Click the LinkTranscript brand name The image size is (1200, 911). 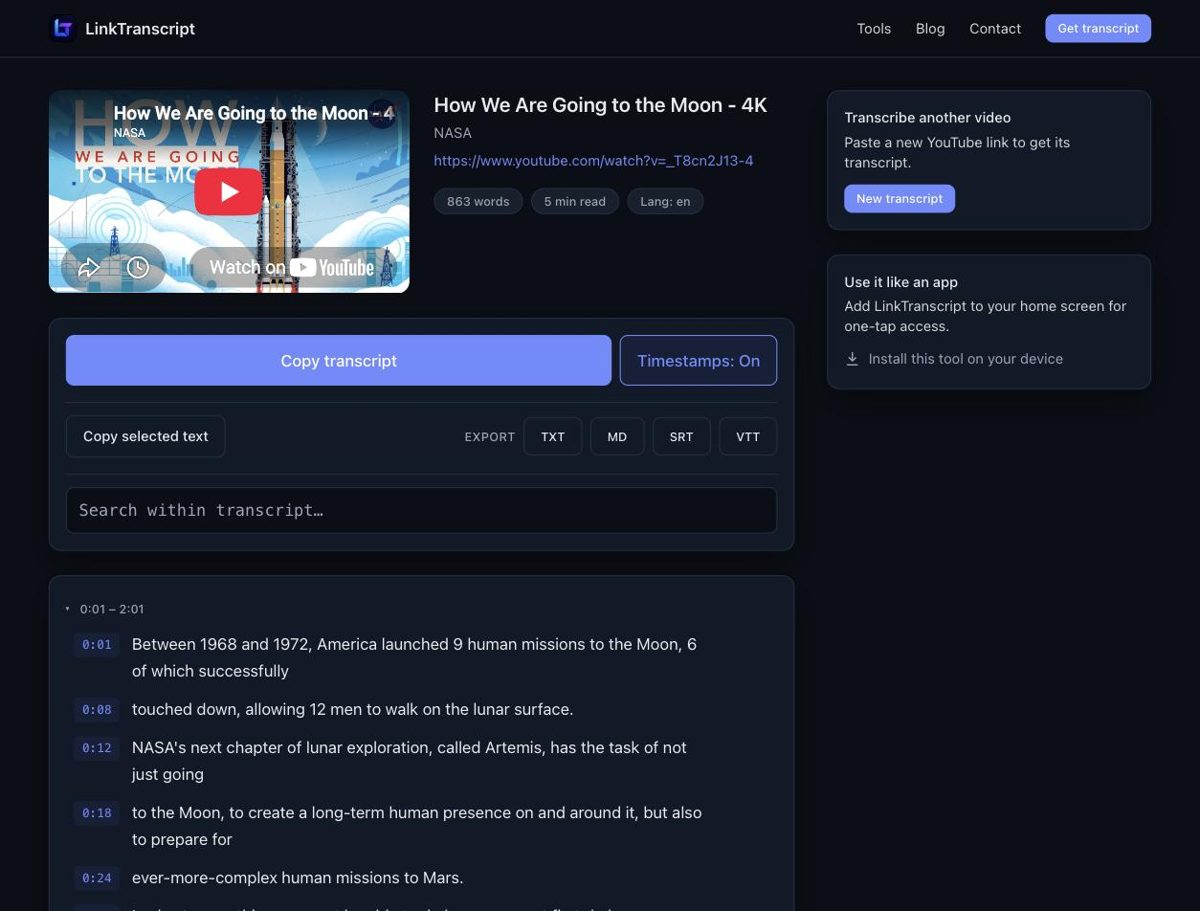(140, 28)
